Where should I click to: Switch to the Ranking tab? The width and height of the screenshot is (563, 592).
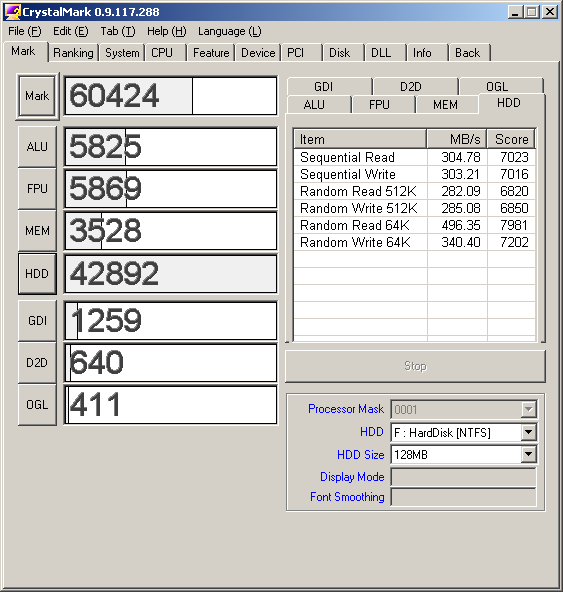(74, 53)
